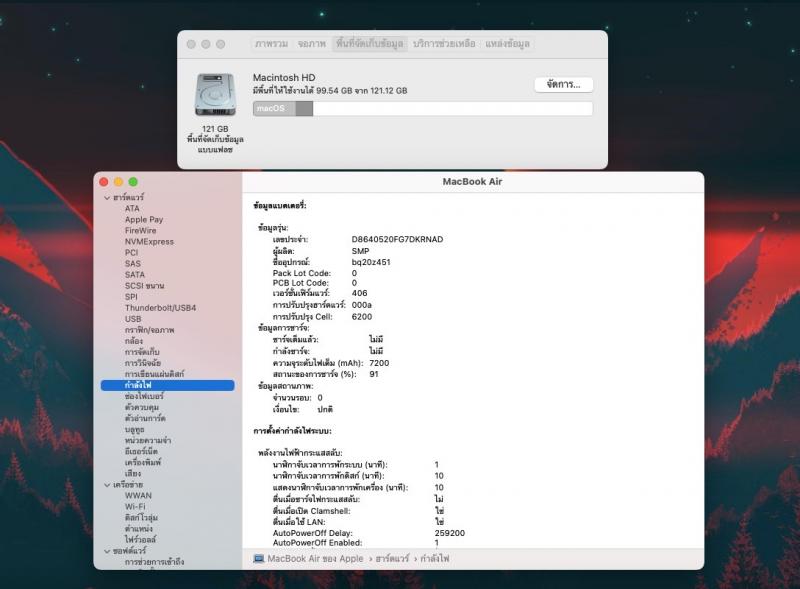Select SAS in the sidebar

point(133,263)
